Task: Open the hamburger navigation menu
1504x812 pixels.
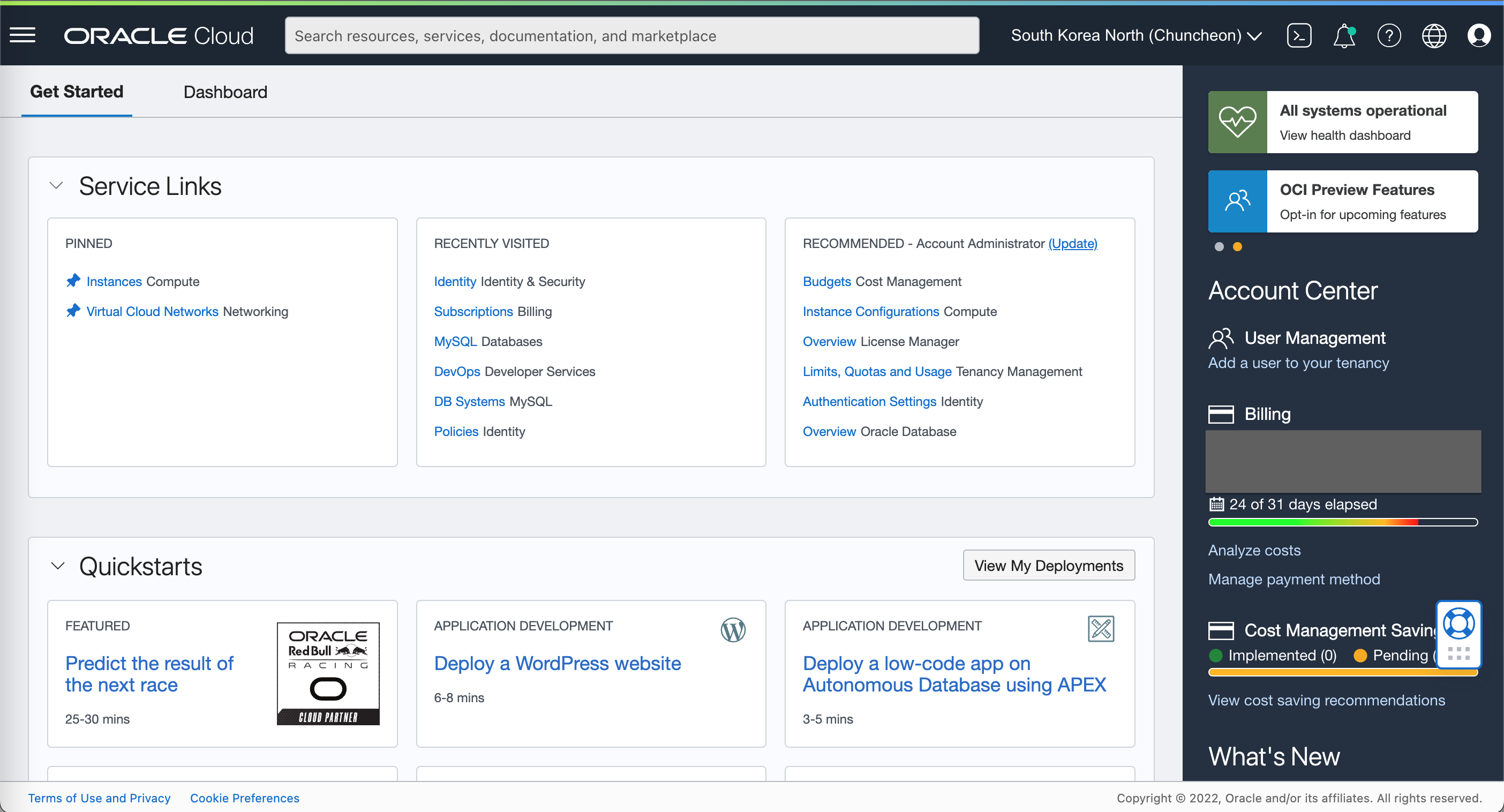Action: [23, 35]
